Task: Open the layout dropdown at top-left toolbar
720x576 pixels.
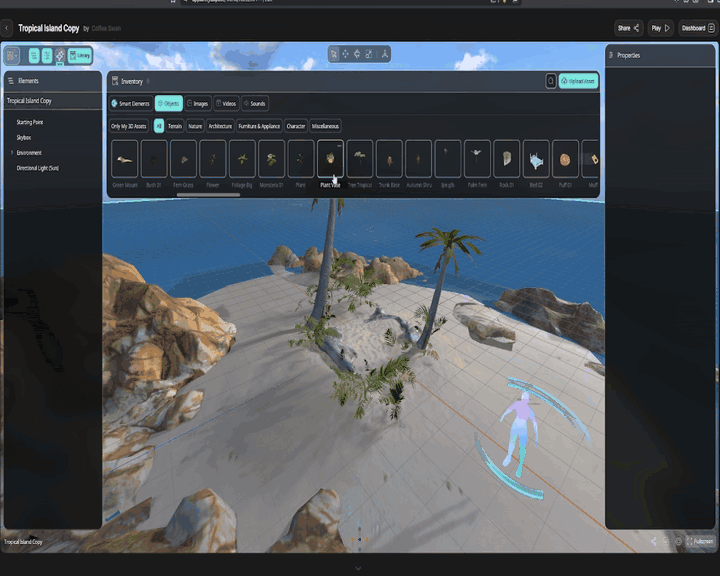Action: (12, 56)
